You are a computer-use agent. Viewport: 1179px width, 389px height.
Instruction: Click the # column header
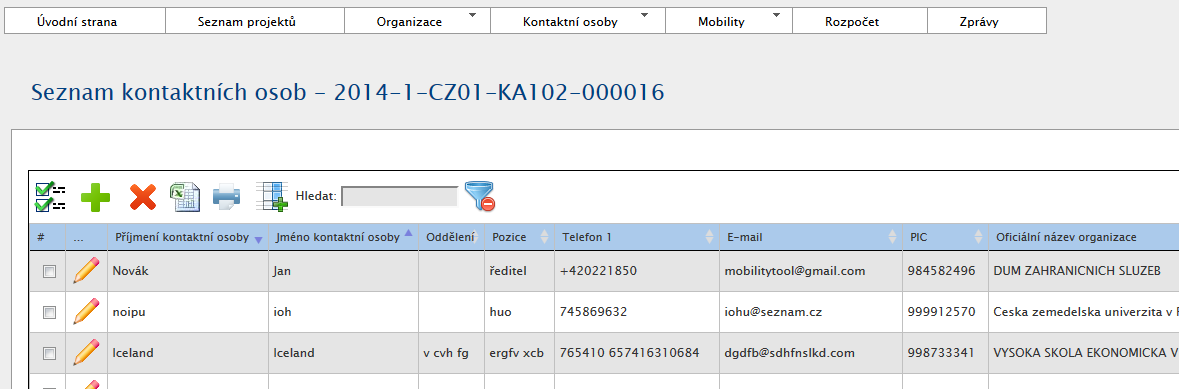(47, 237)
